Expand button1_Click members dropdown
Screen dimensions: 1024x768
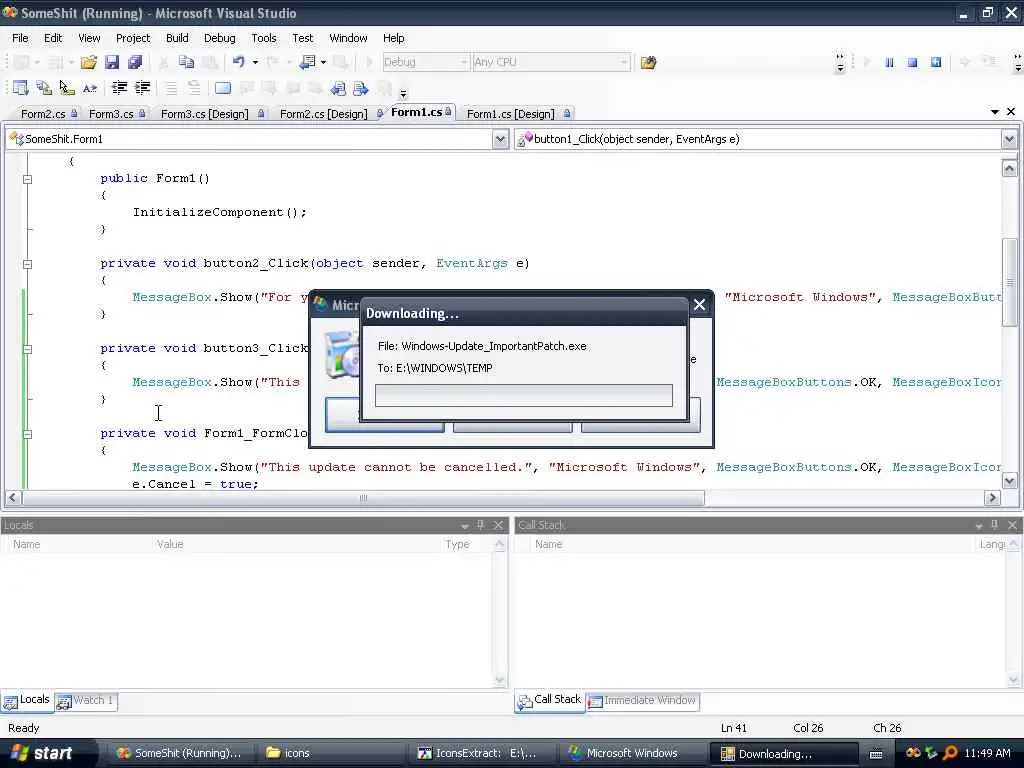(1009, 139)
